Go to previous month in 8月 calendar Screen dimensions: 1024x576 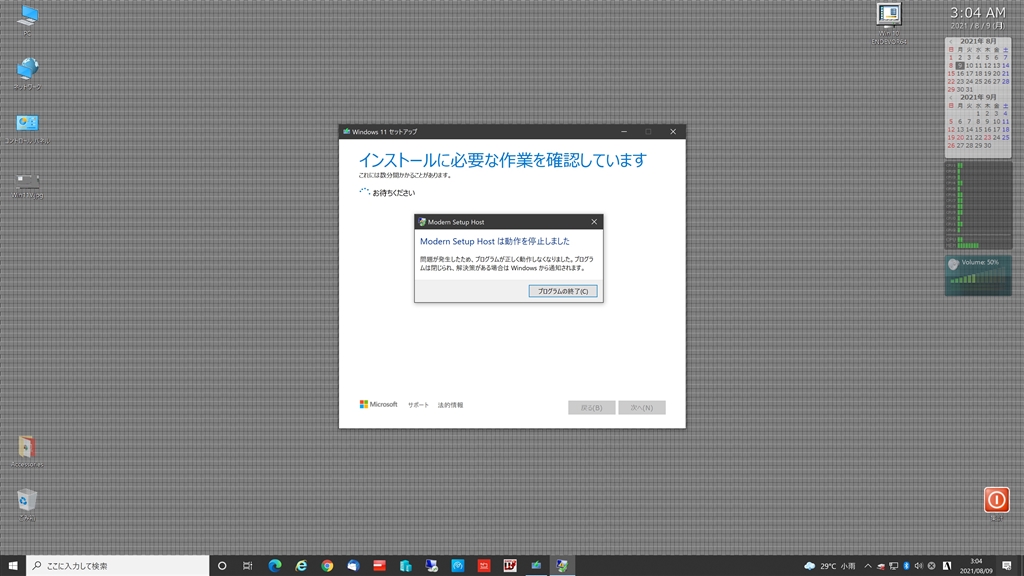point(950,41)
